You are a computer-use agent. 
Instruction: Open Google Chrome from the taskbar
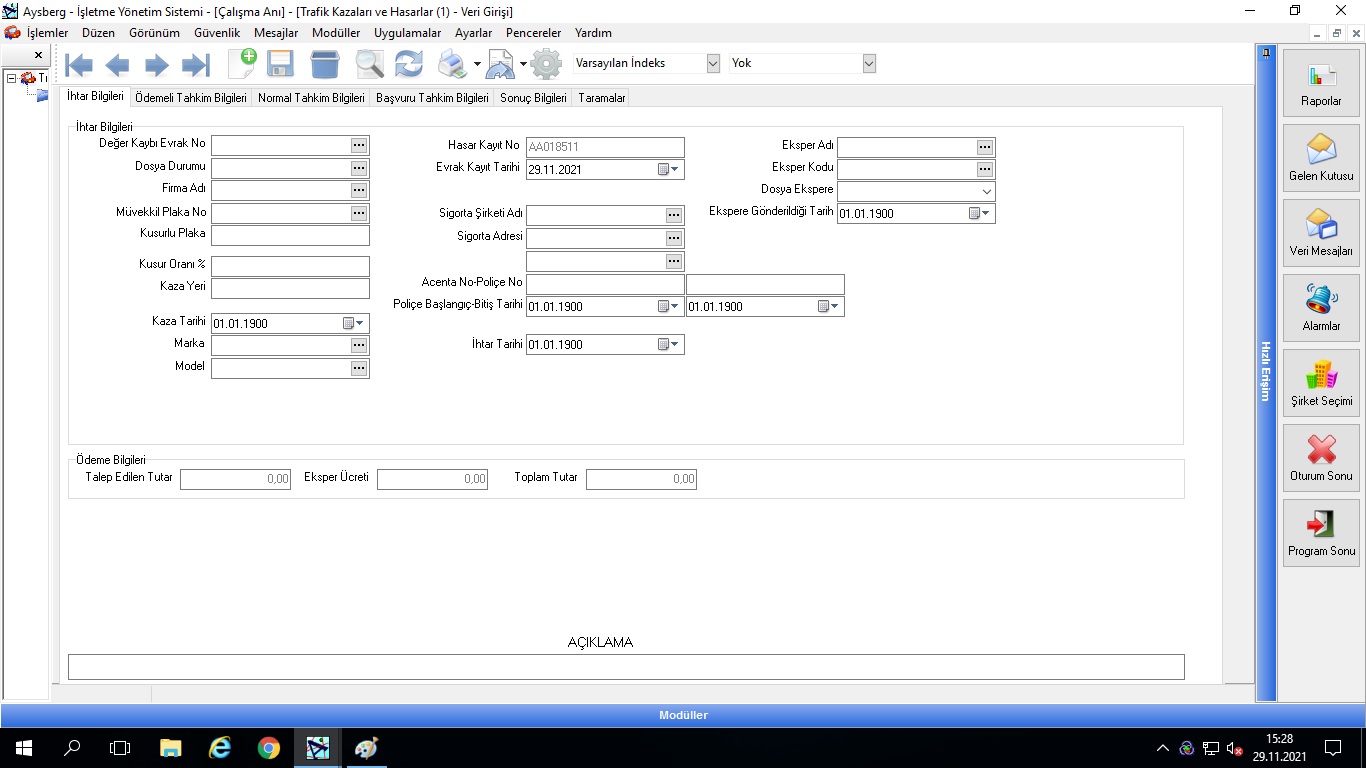(268, 748)
